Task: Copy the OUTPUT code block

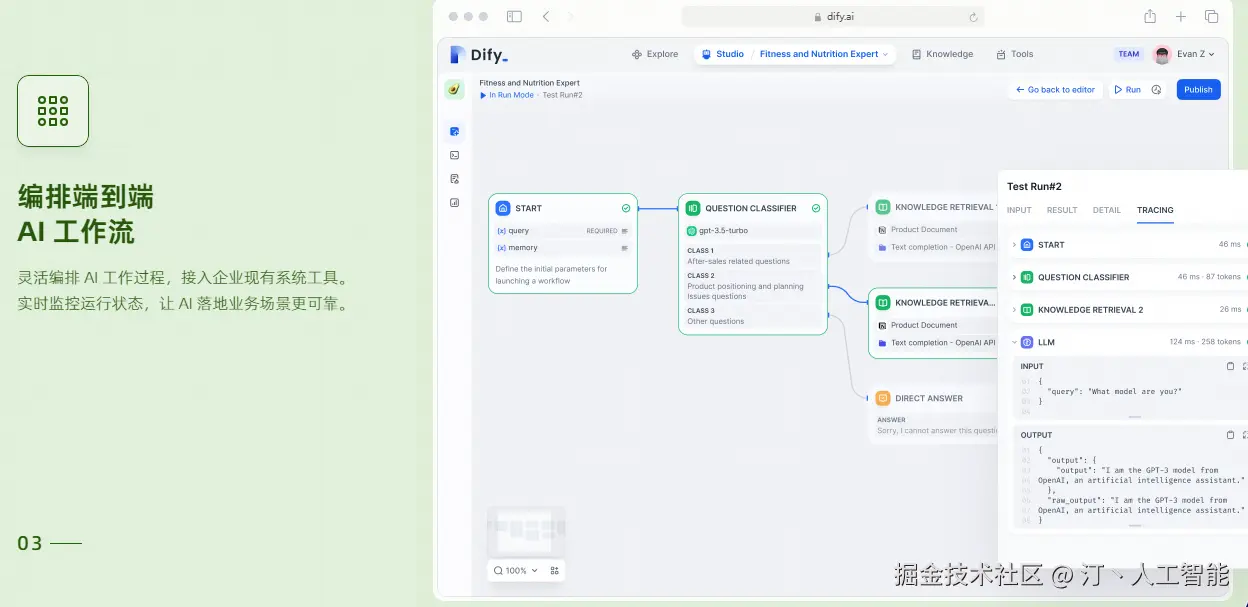Action: pos(1230,435)
